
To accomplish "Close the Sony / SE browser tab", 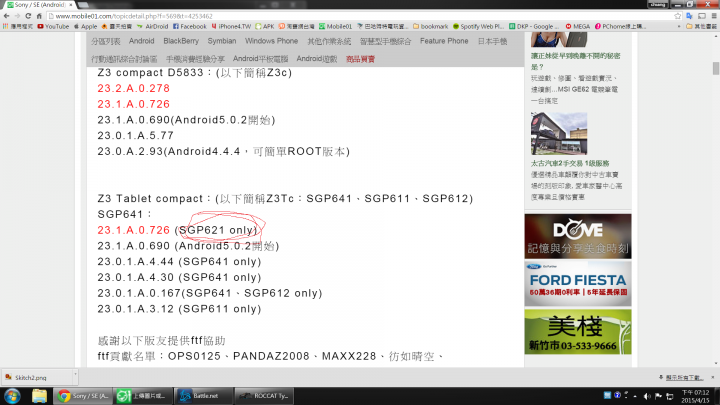I will pos(71,5).
